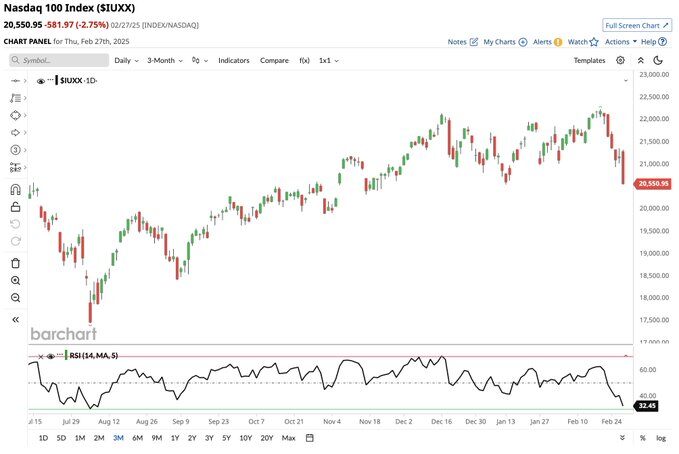The image size is (679, 454).
Task: Remove the RSI indicator
Action: tap(41, 357)
